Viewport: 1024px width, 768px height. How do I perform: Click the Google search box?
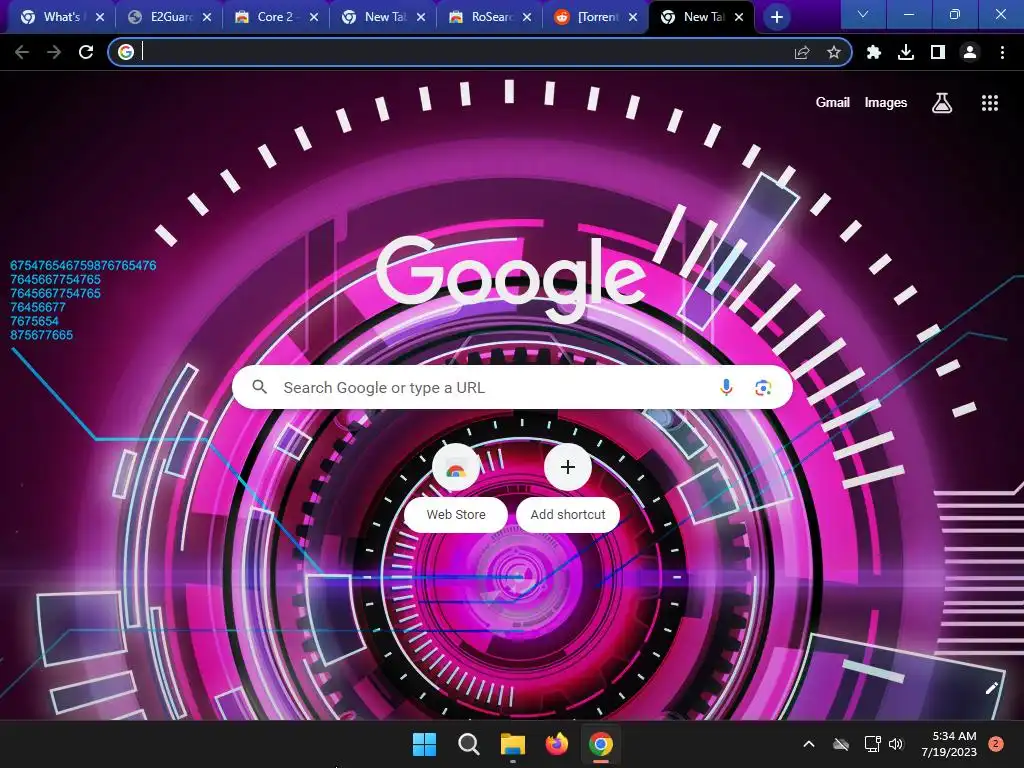[512, 387]
